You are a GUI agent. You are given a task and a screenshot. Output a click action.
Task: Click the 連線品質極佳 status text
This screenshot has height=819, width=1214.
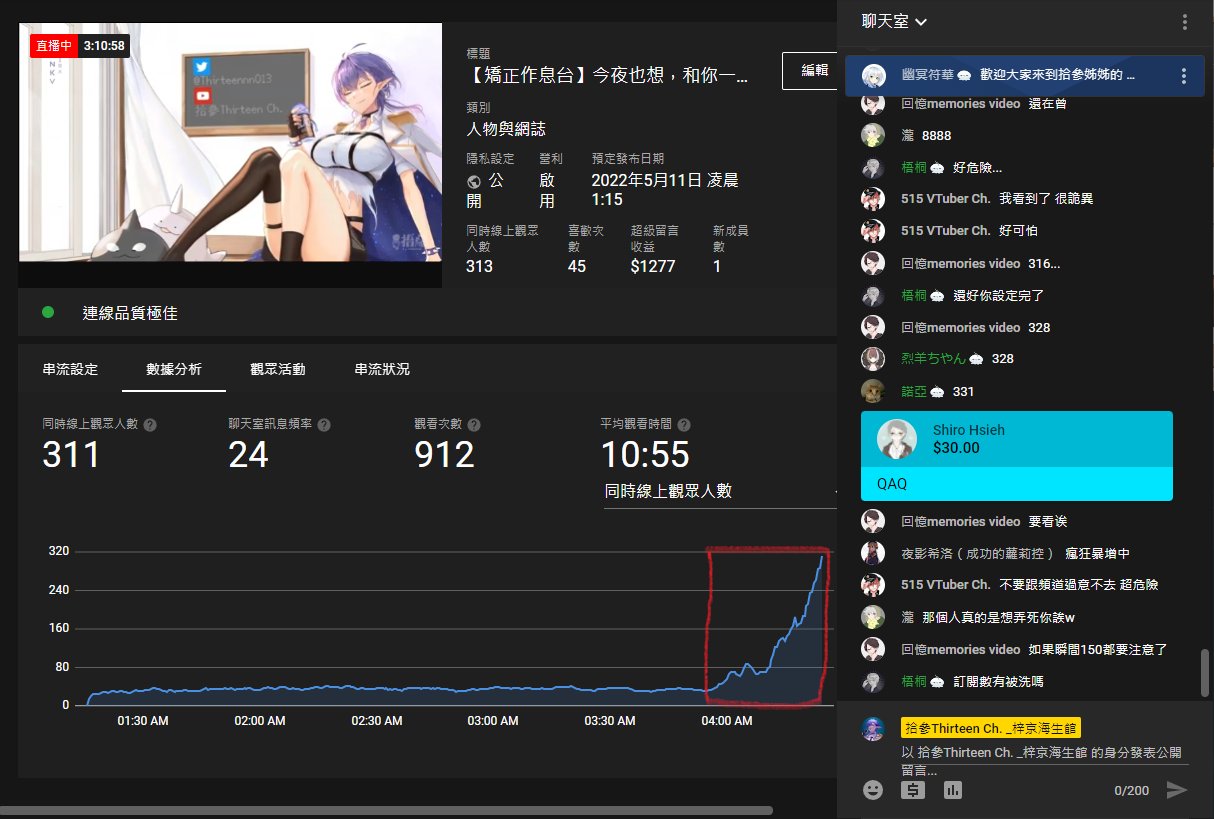coord(130,313)
